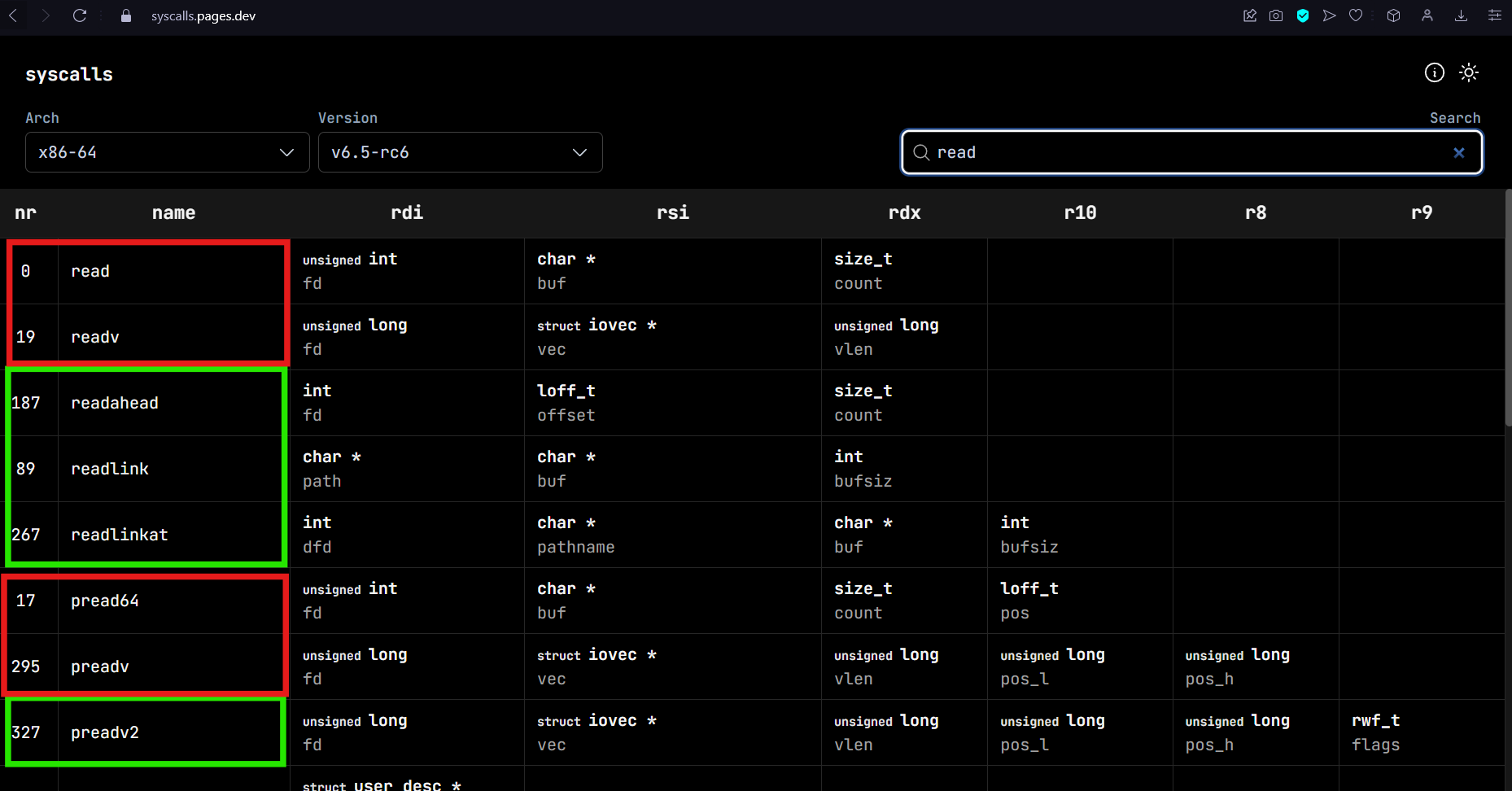The image size is (1512, 791).
Task: Open the cube extensions icon
Action: click(1393, 15)
